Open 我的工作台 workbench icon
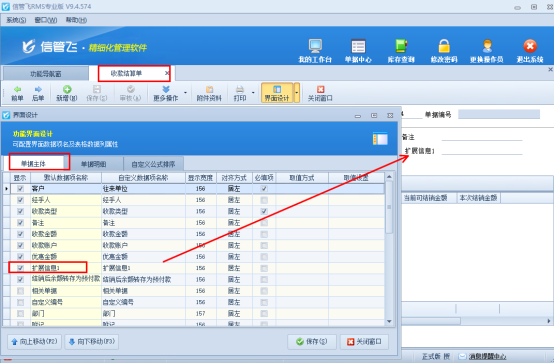This screenshot has width=554, height=364. [x=315, y=46]
